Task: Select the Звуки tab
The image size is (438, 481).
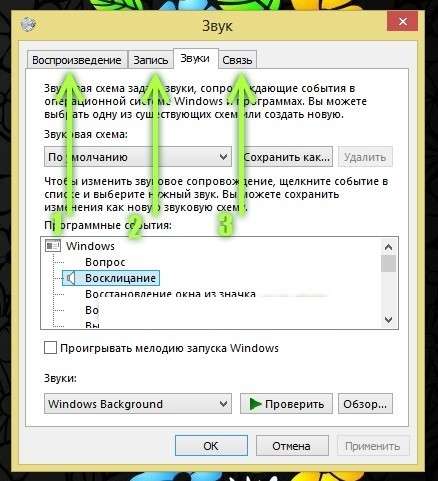Action: coord(195,58)
